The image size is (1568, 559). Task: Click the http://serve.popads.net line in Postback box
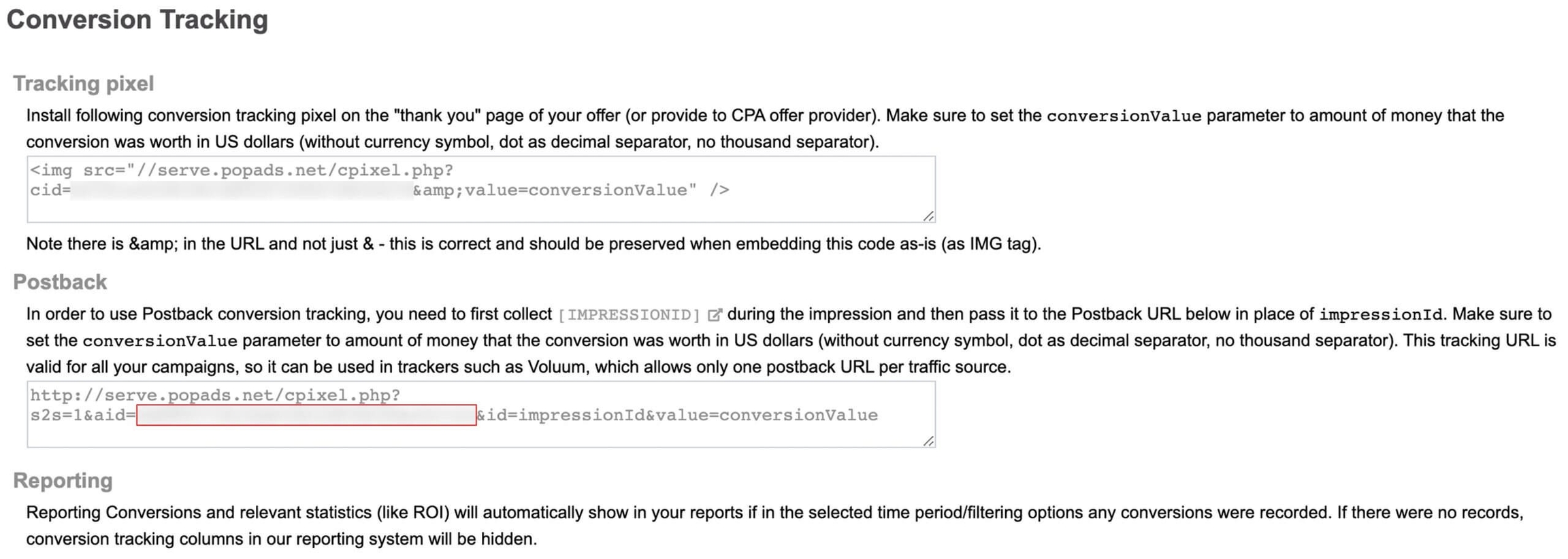215,396
